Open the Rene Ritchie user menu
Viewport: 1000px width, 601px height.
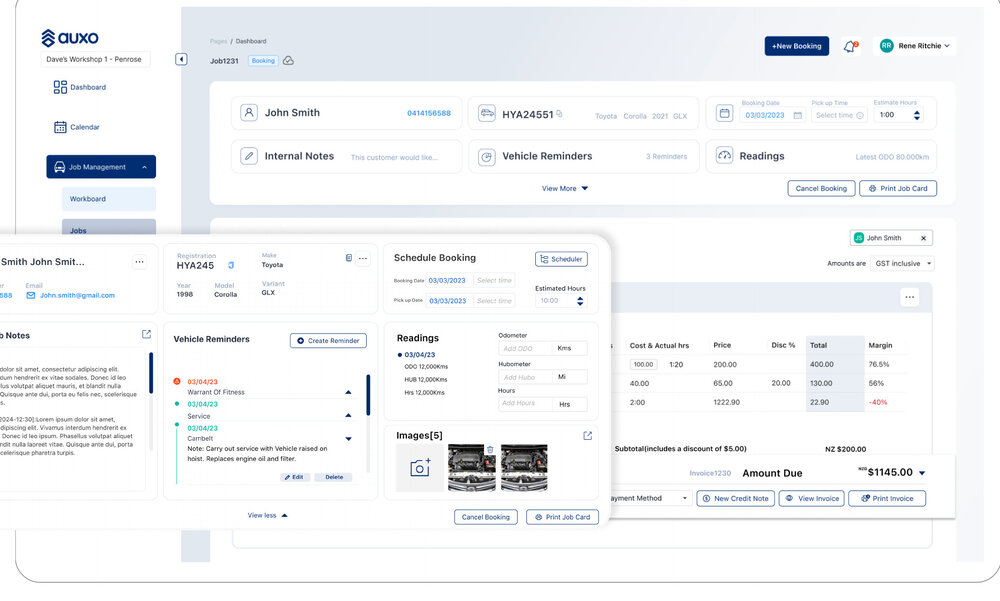[x=915, y=46]
